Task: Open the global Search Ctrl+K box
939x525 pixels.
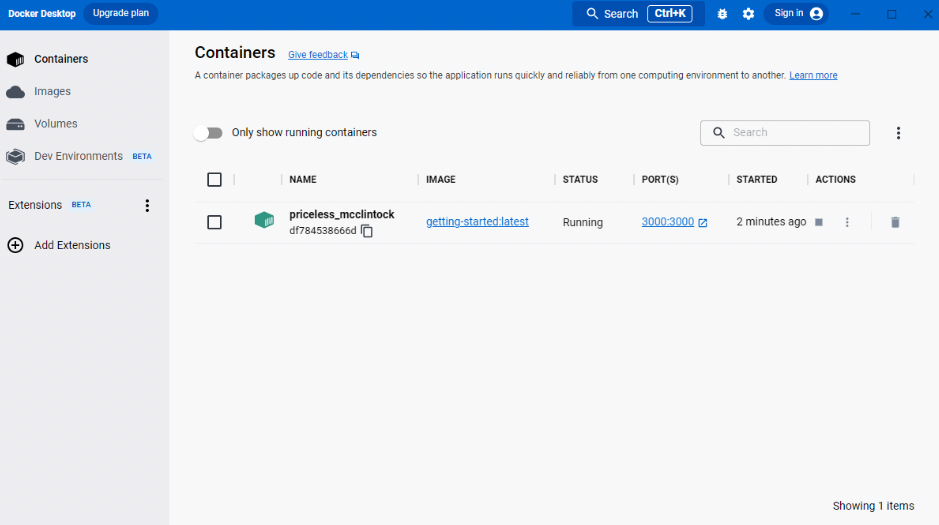Action: pyautogui.click(x=638, y=14)
